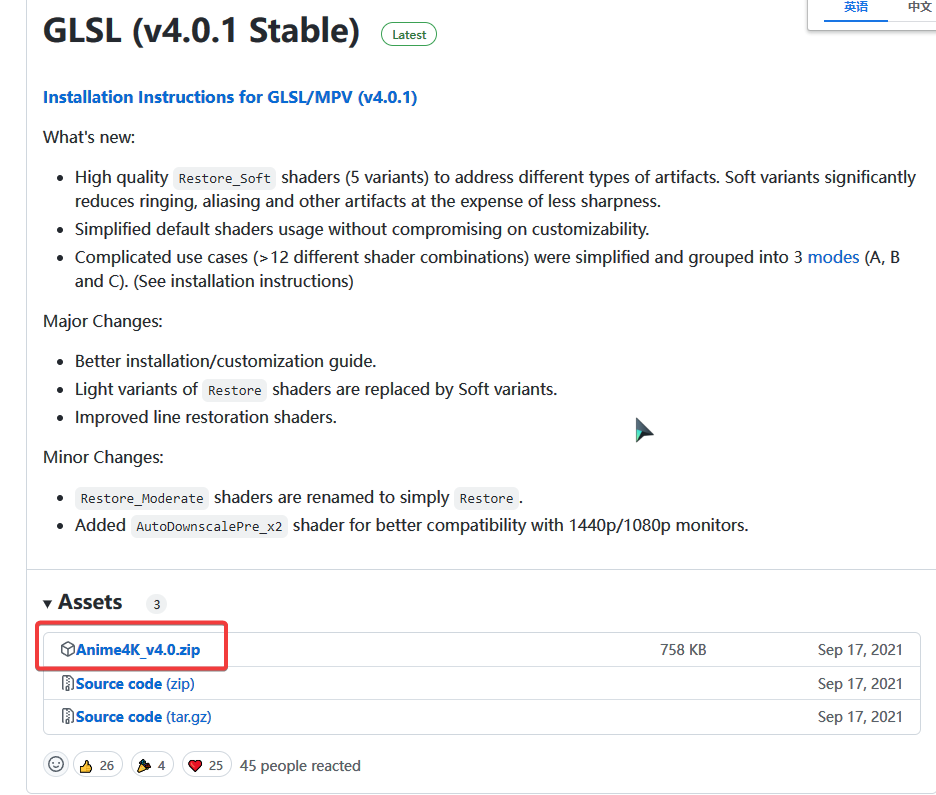Viewport: 936px width, 795px height.
Task: Switch to the 中文 translation tab
Action: click(919, 7)
